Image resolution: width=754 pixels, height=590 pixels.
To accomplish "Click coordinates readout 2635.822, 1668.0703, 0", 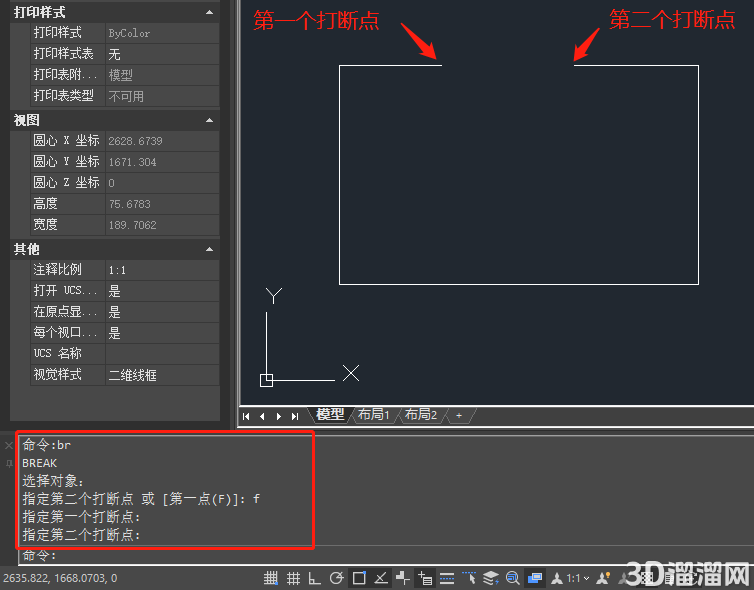I will pos(60,578).
